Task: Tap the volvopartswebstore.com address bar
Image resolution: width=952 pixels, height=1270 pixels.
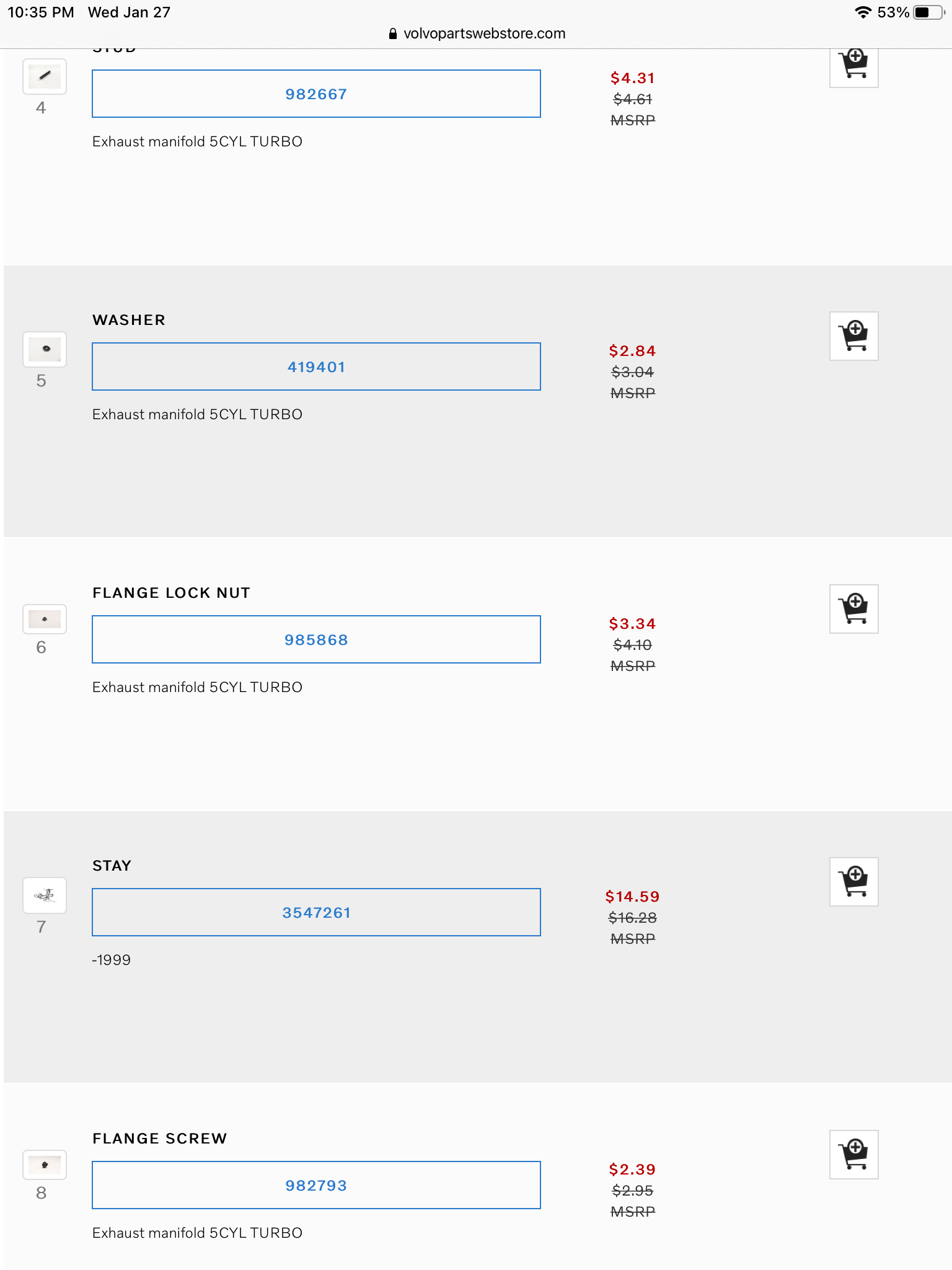Action: tap(483, 33)
